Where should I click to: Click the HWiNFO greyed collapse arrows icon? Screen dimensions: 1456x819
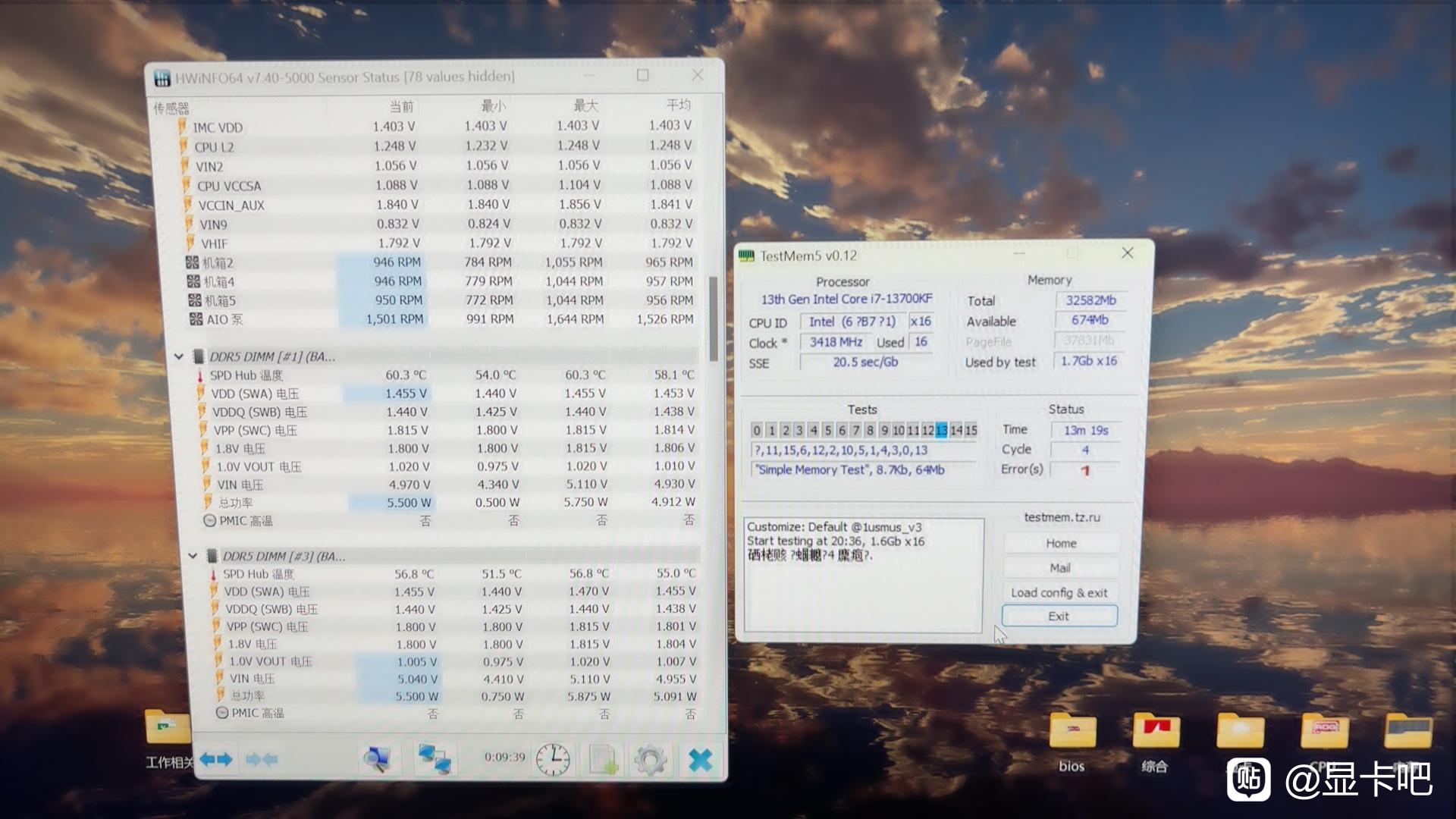coord(262,759)
